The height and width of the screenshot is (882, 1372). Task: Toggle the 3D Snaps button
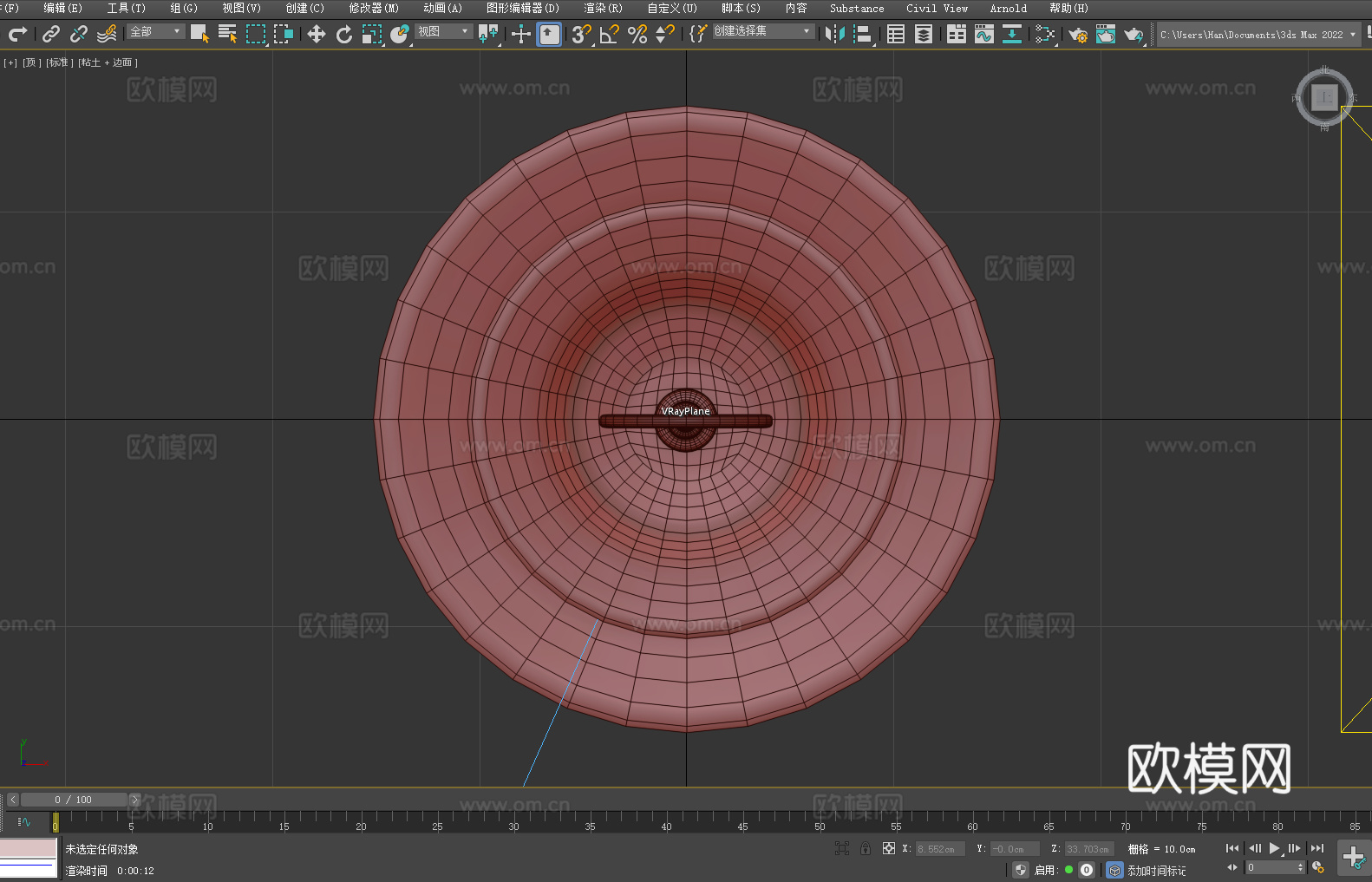coord(581,34)
